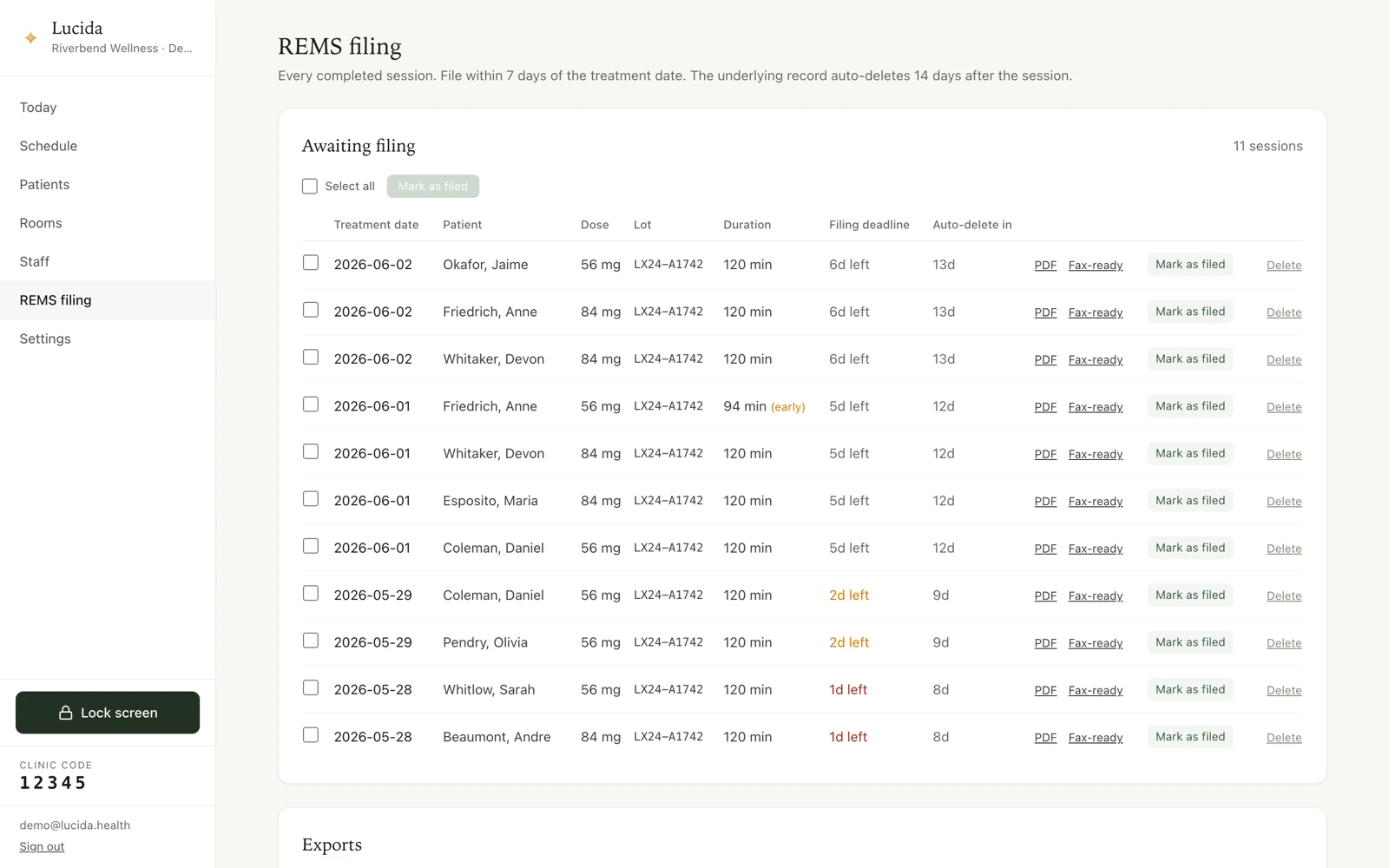Delete the Beaumont, Andre session
The image size is (1389, 868).
(x=1284, y=738)
